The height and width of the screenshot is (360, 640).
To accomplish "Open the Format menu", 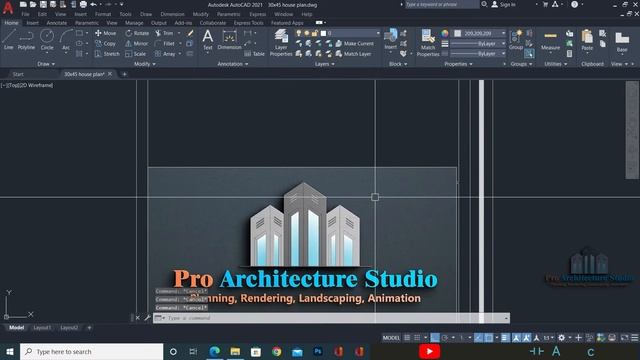I will [102, 14].
